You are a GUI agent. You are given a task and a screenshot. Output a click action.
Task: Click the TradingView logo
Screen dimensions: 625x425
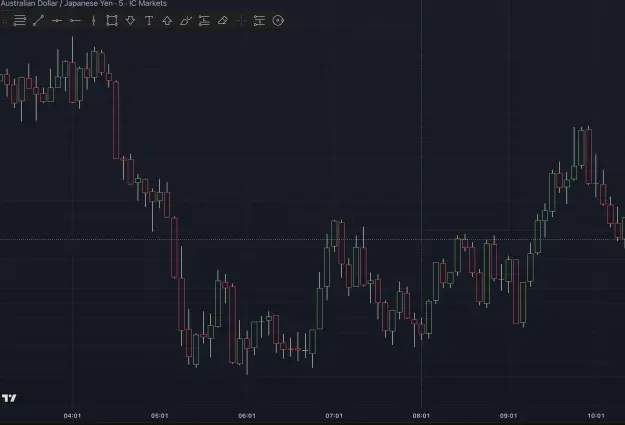(9, 398)
